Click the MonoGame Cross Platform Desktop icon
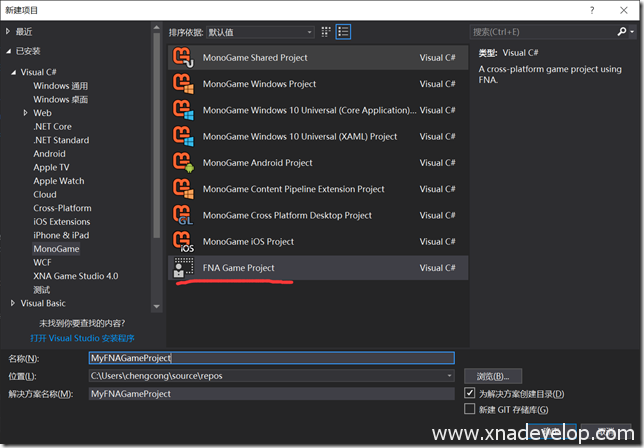The height and width of the screenshot is (448, 644). [183, 215]
